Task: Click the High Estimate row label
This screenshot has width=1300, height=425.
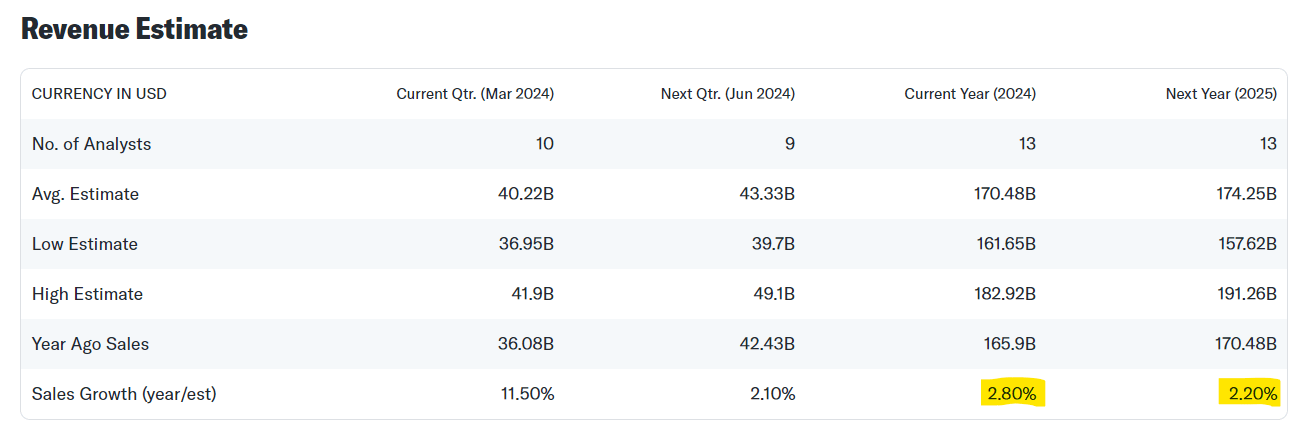Action: 87,294
